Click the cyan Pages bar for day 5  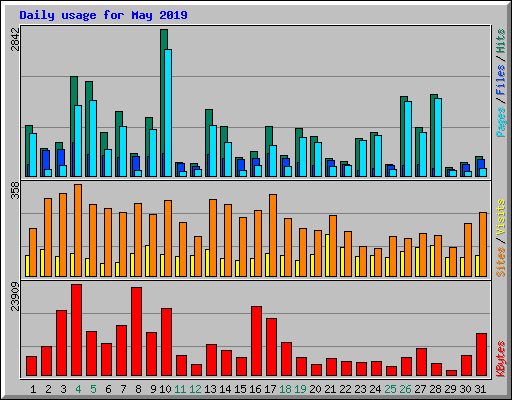93,138
